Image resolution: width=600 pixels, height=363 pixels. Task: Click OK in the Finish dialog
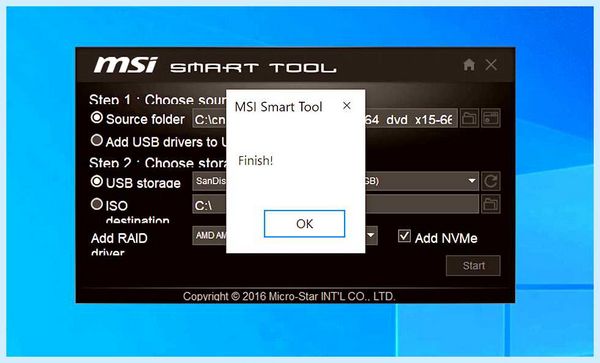pyautogui.click(x=304, y=223)
